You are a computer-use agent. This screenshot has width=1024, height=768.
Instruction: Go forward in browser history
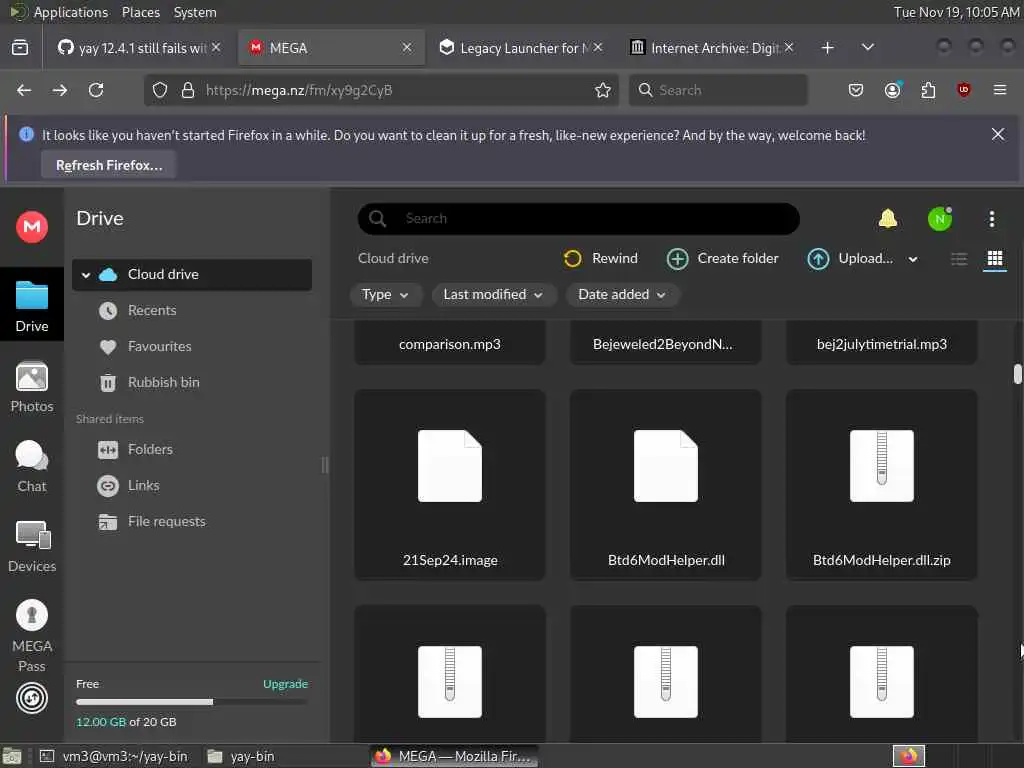(x=60, y=90)
